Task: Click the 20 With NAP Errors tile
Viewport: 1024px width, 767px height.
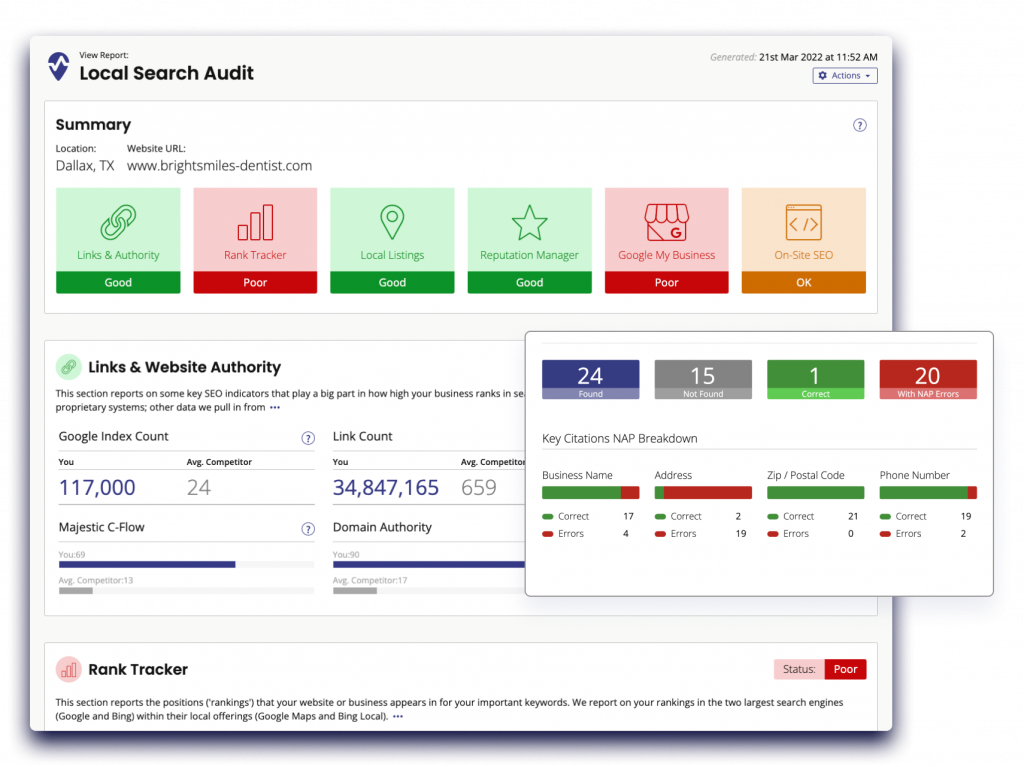Action: (x=927, y=380)
